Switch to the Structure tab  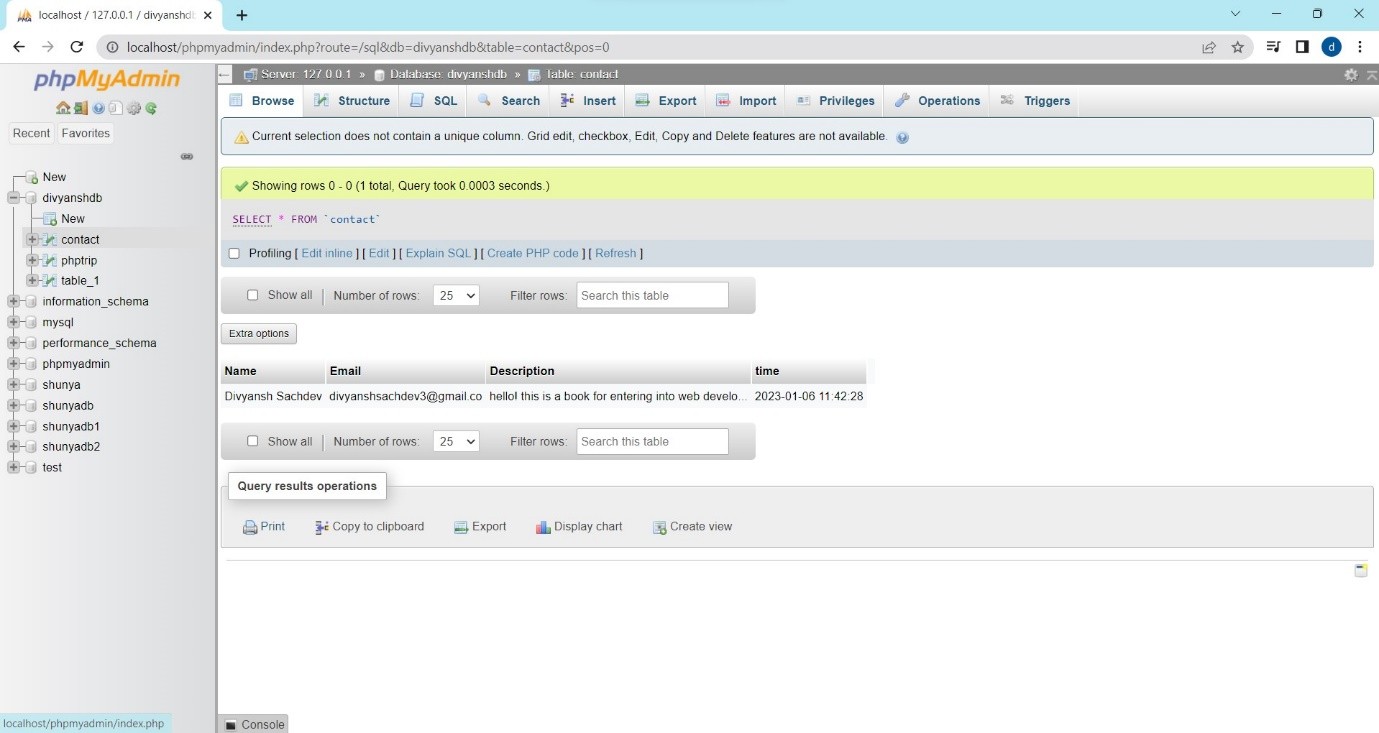click(352, 101)
